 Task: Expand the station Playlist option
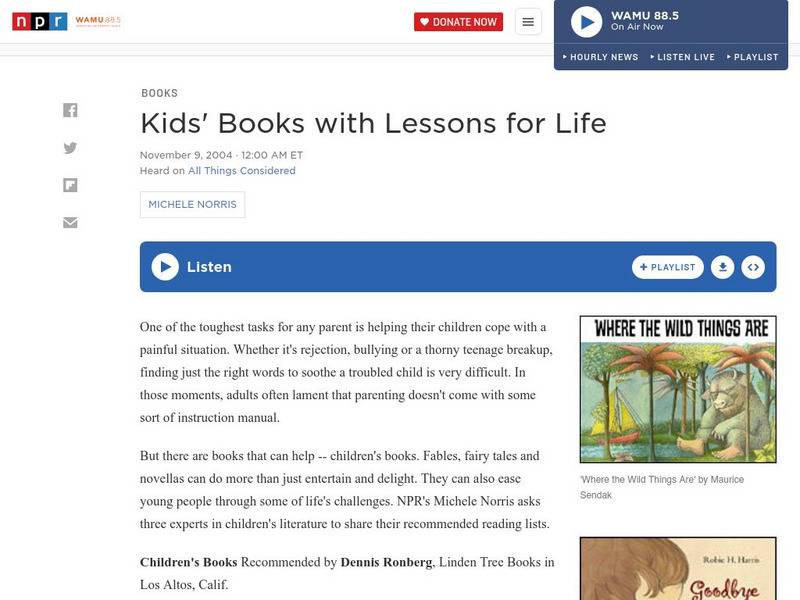click(753, 57)
